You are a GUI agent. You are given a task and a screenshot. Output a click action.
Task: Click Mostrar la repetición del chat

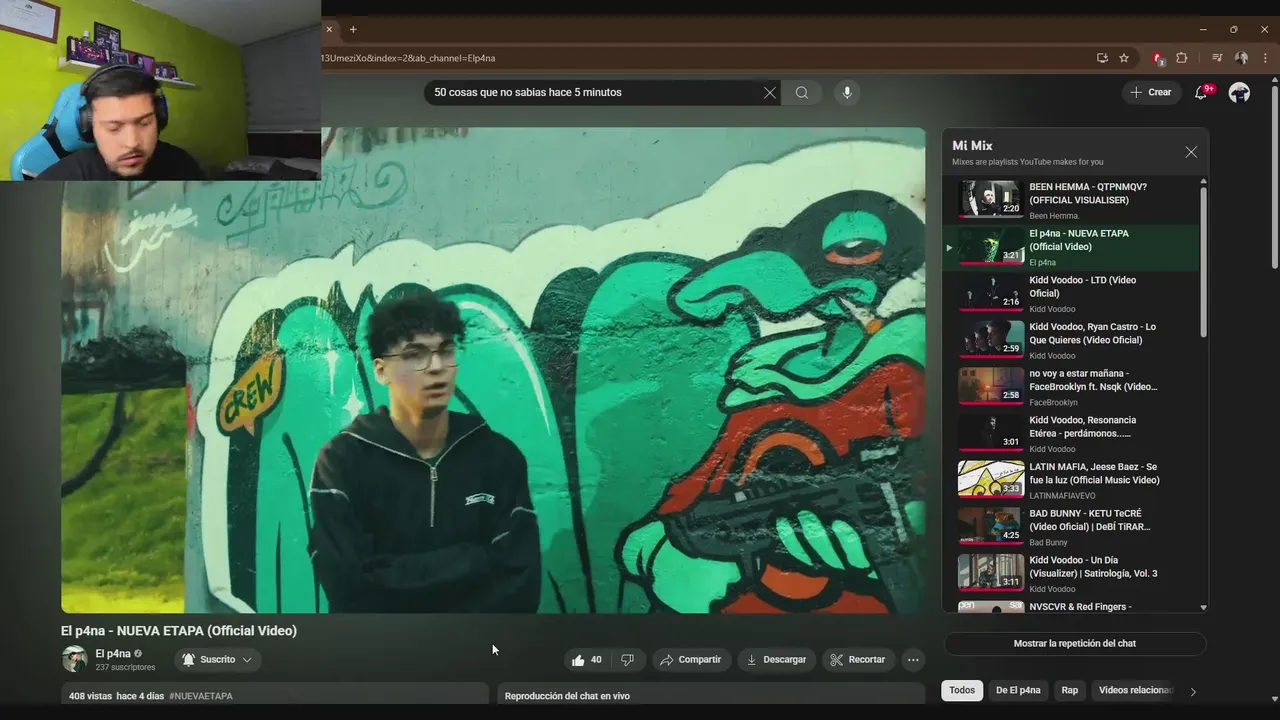point(1074,643)
